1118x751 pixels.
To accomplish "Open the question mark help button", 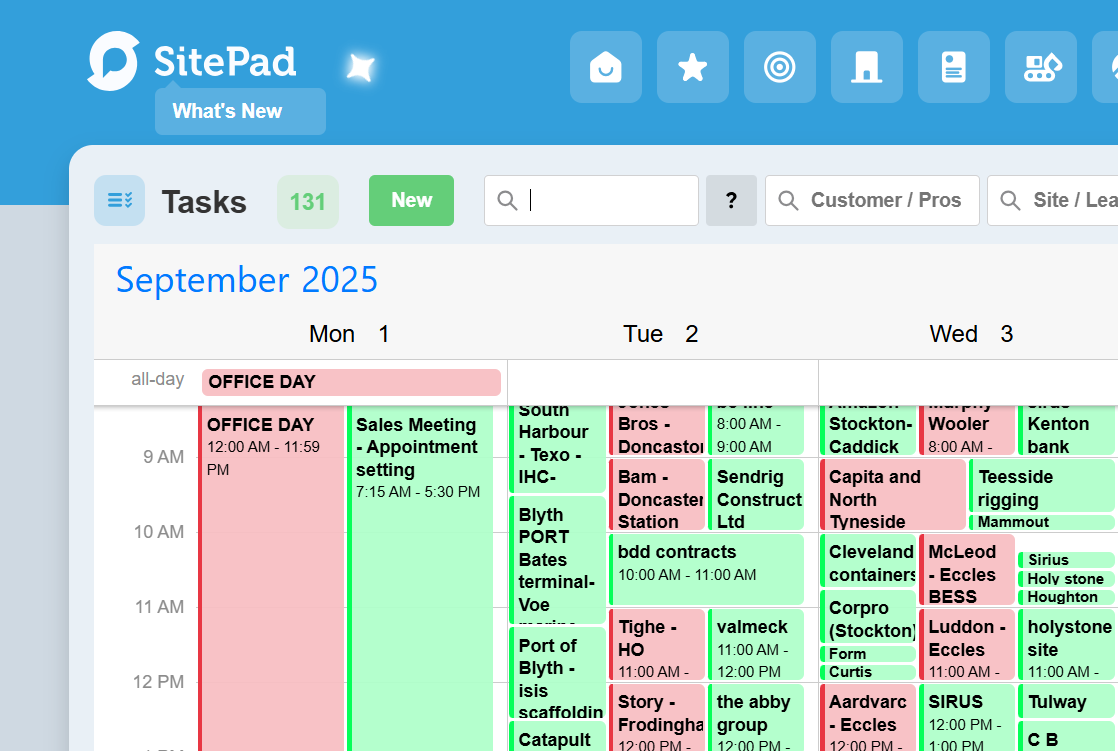I will click(x=732, y=200).
